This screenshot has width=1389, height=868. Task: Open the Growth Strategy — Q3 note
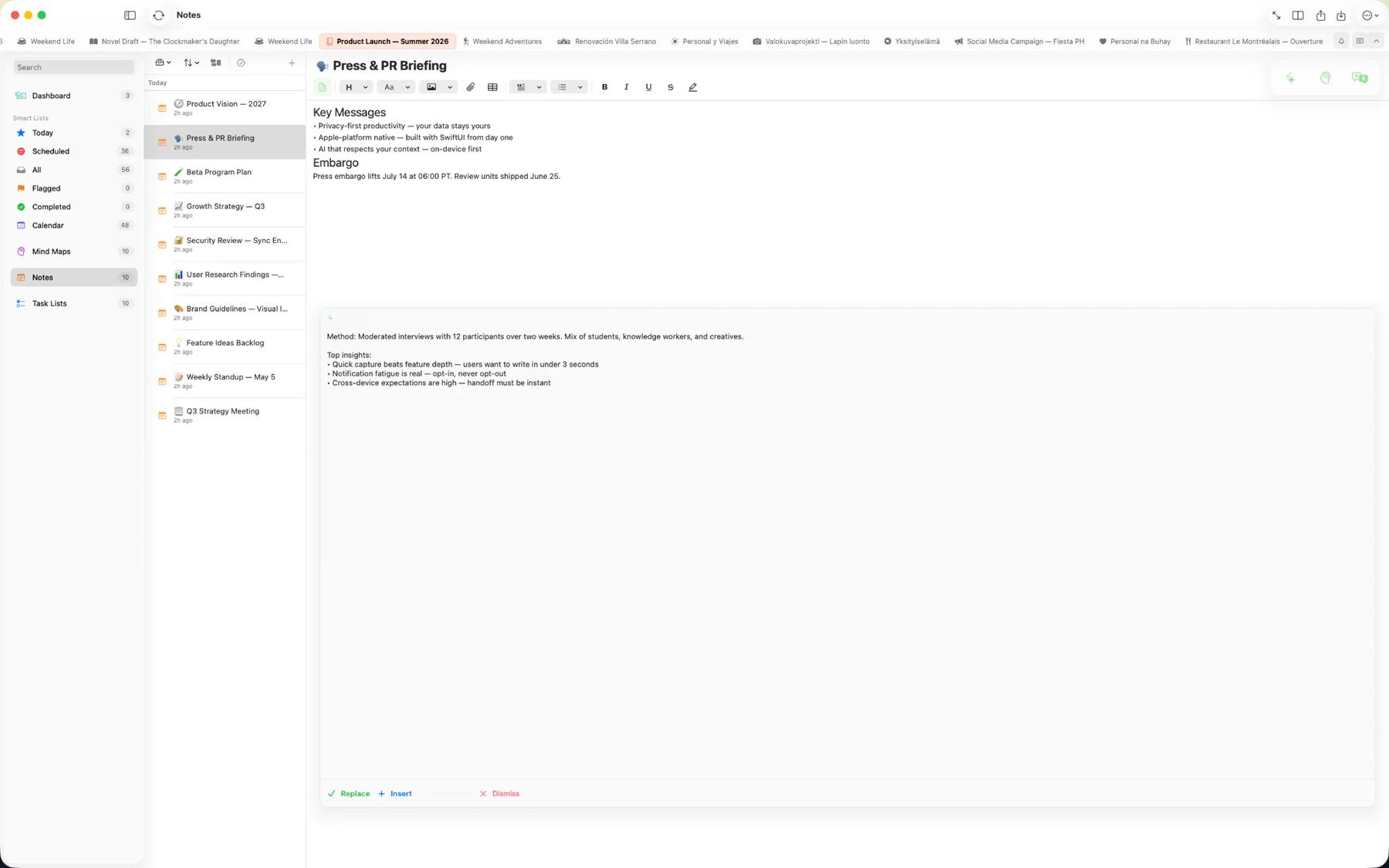coord(225,211)
